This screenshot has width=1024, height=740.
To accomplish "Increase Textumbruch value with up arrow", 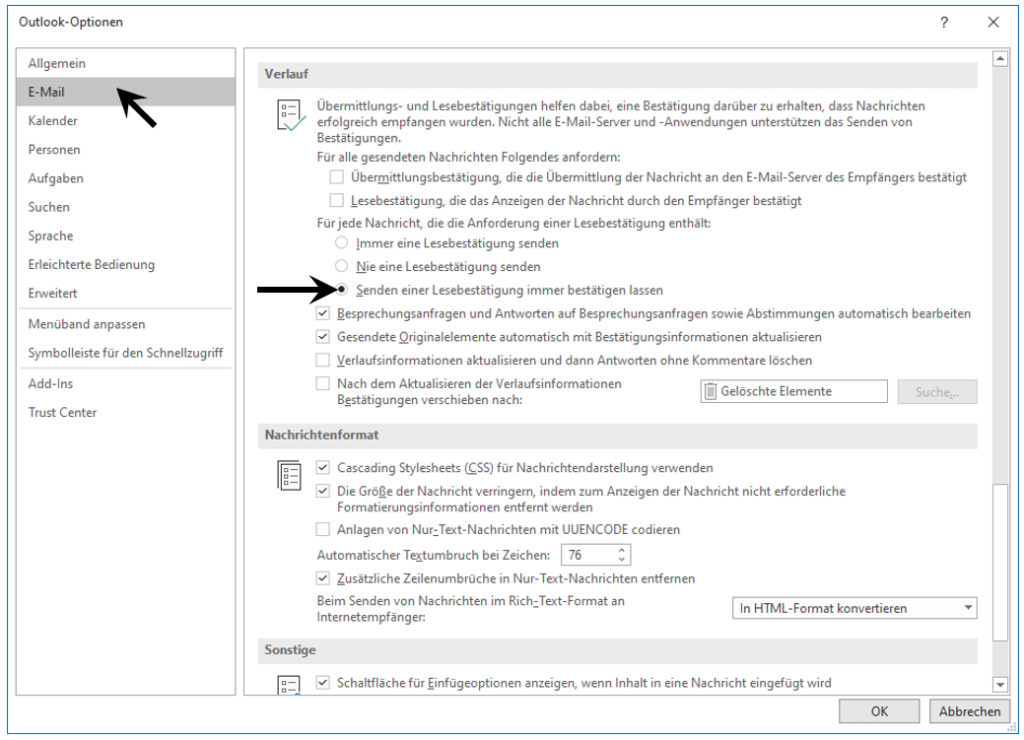I will click(622, 551).
